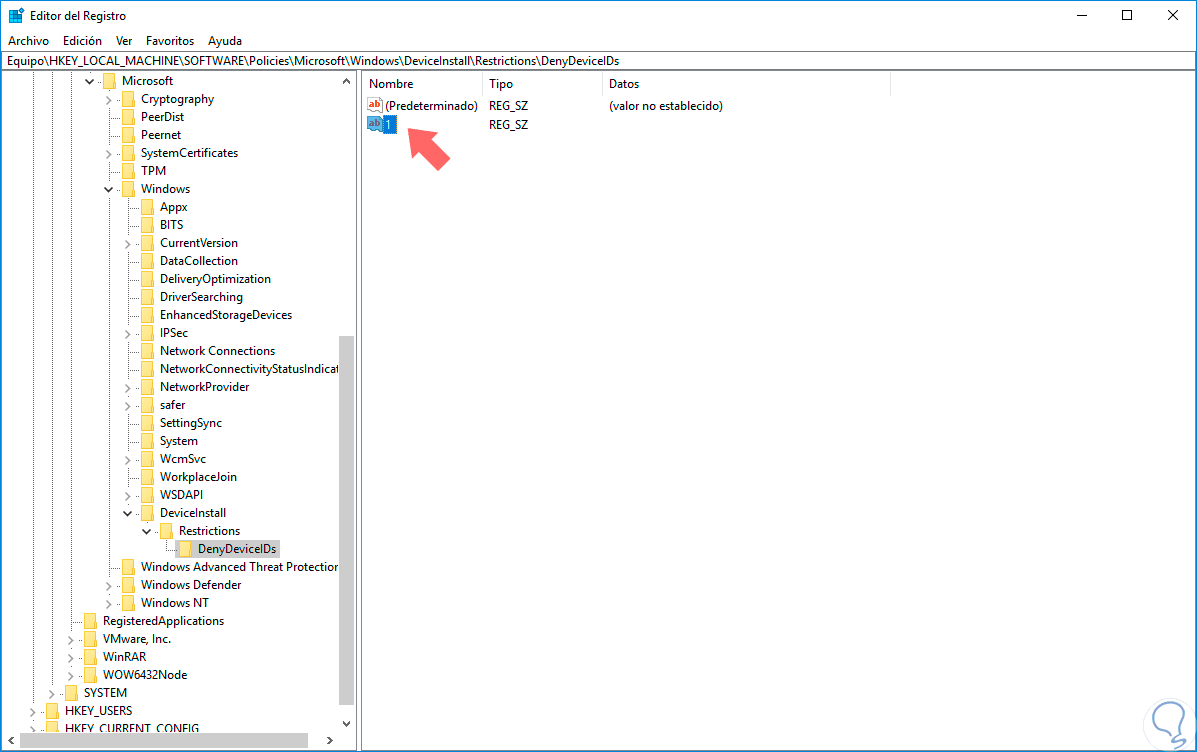1197x752 pixels.
Task: Collapse the Microsoft key
Action: pyautogui.click(x=89, y=82)
